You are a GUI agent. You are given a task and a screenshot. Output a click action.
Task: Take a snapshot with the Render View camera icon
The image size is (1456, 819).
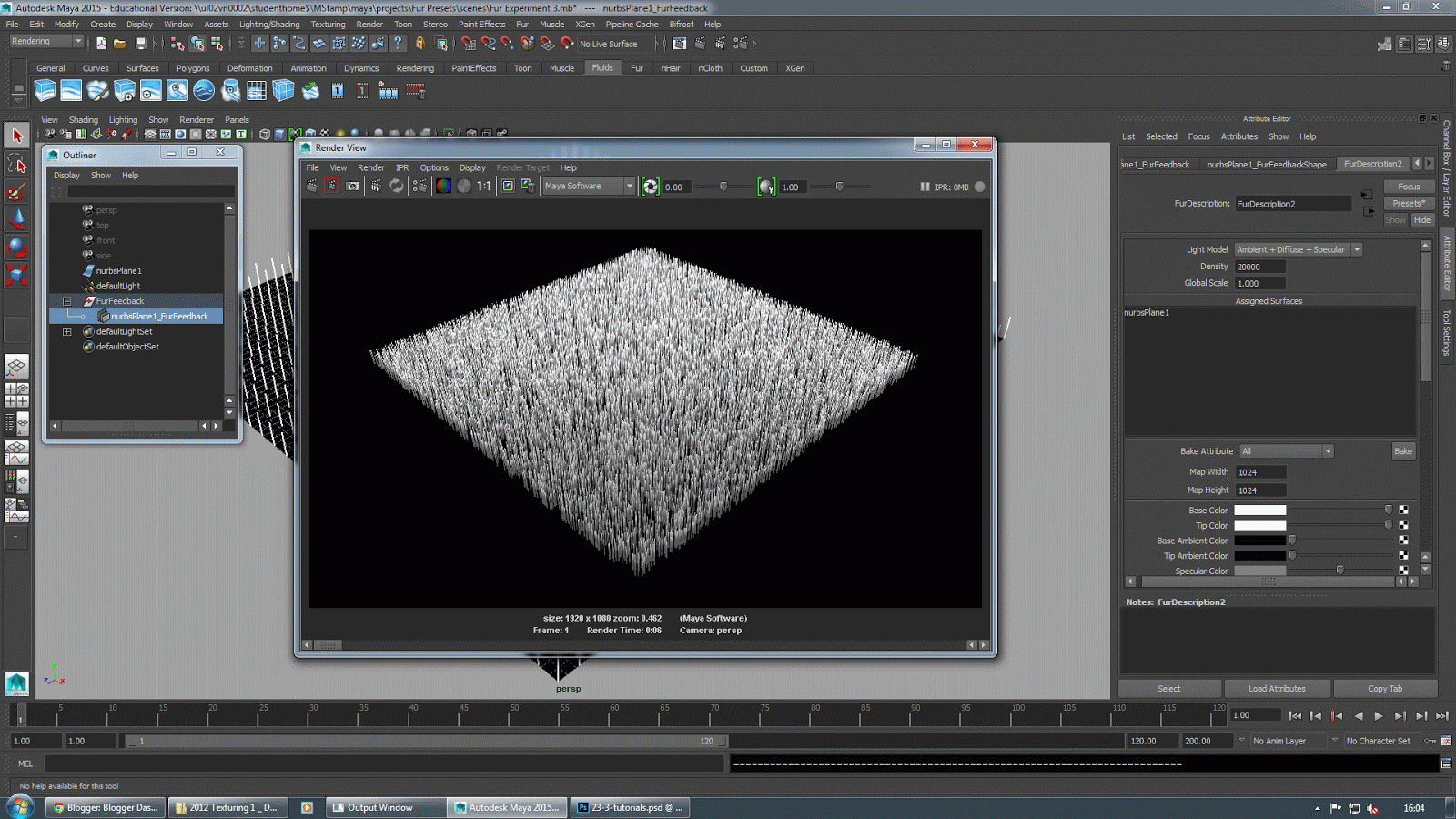(x=351, y=185)
